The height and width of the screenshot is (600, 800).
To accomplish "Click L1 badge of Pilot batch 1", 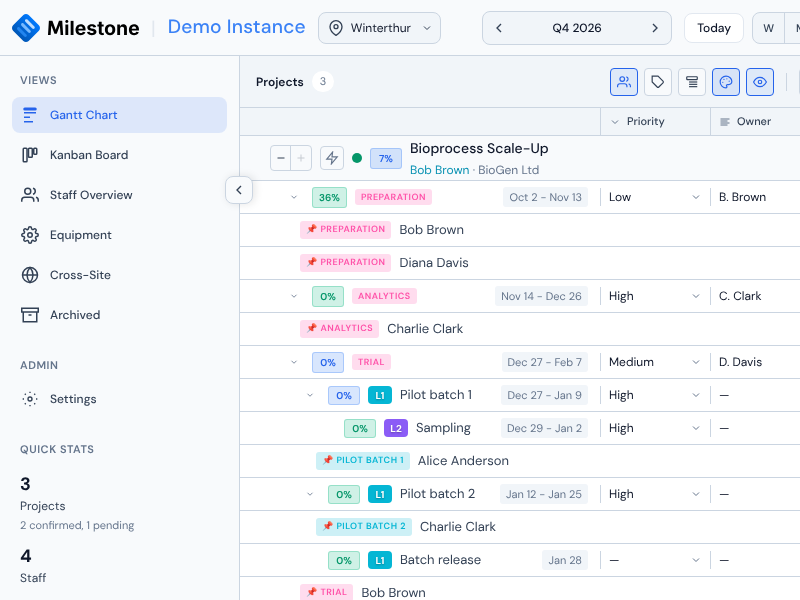I will tap(380, 395).
